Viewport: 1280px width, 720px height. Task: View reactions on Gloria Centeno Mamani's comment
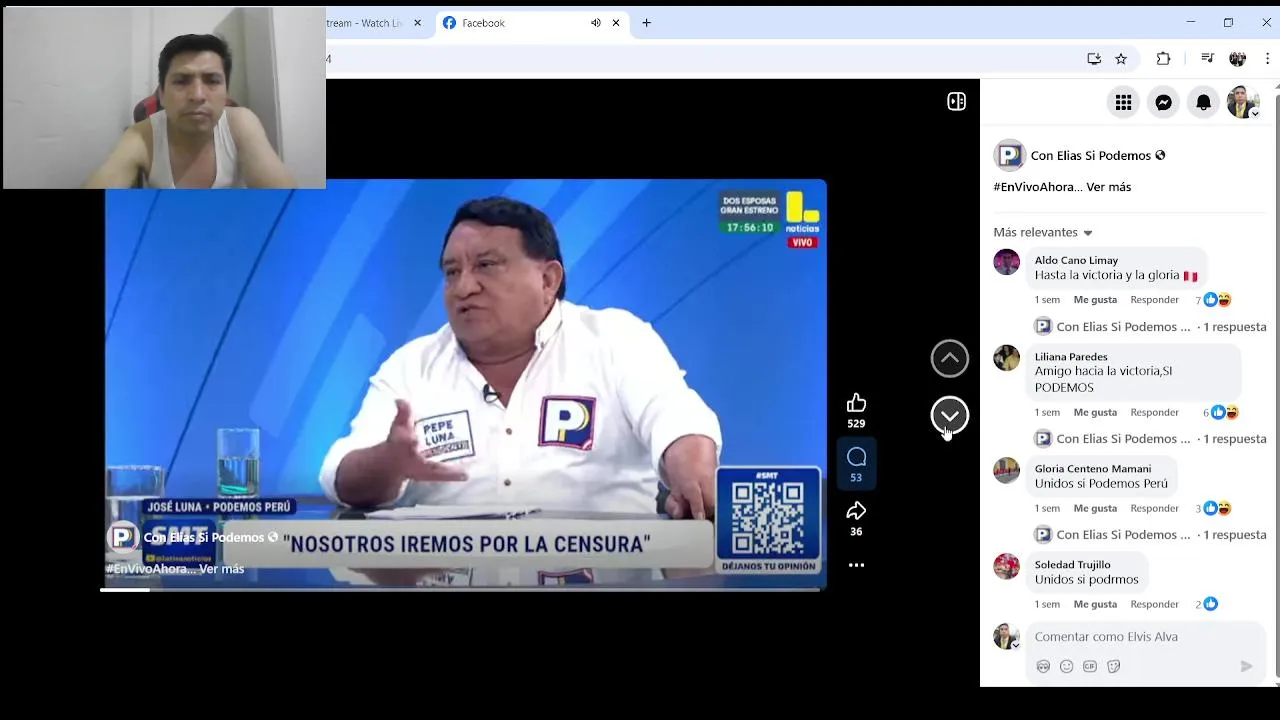(x=1213, y=508)
